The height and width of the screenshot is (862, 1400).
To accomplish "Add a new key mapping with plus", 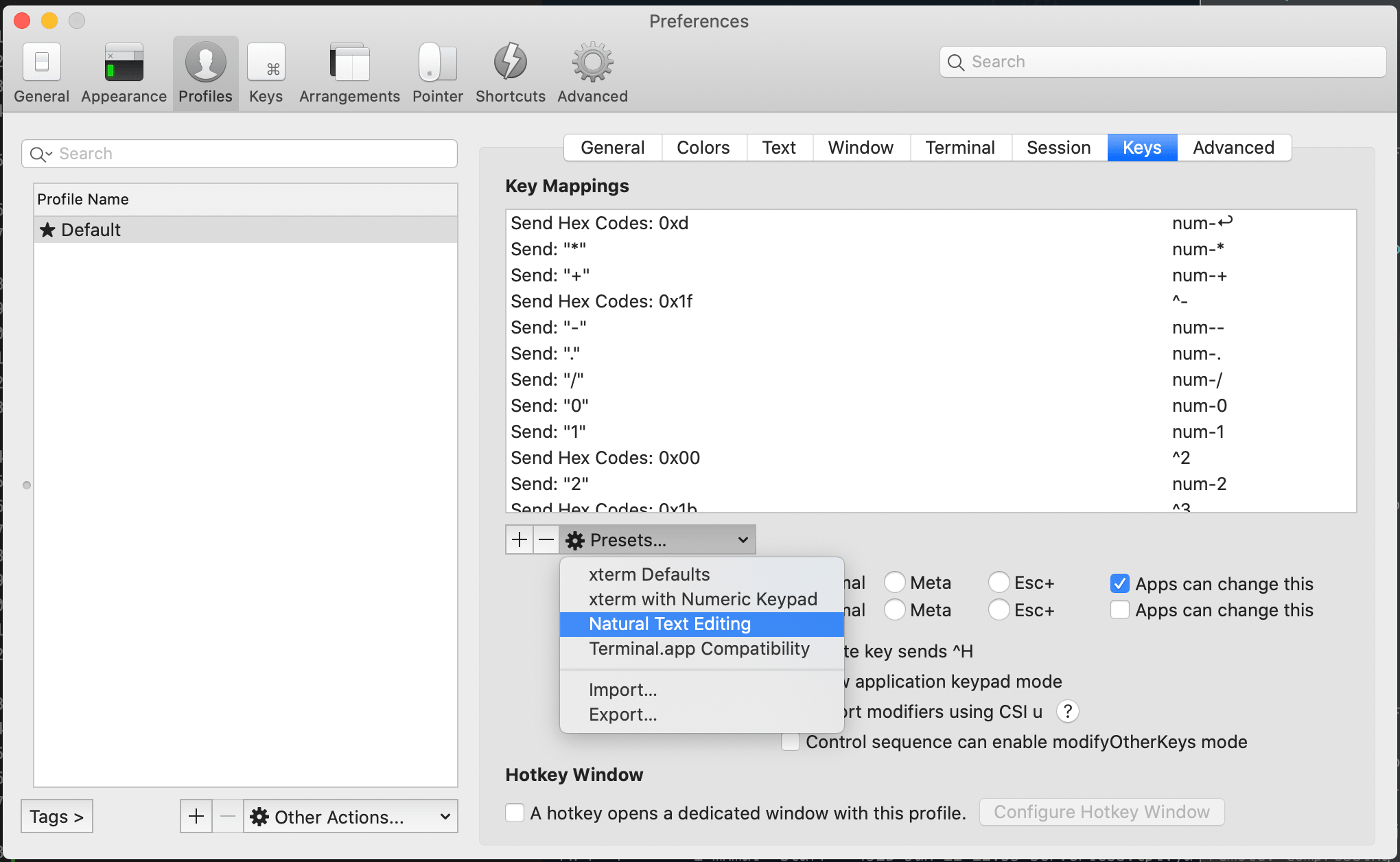I will [x=520, y=540].
